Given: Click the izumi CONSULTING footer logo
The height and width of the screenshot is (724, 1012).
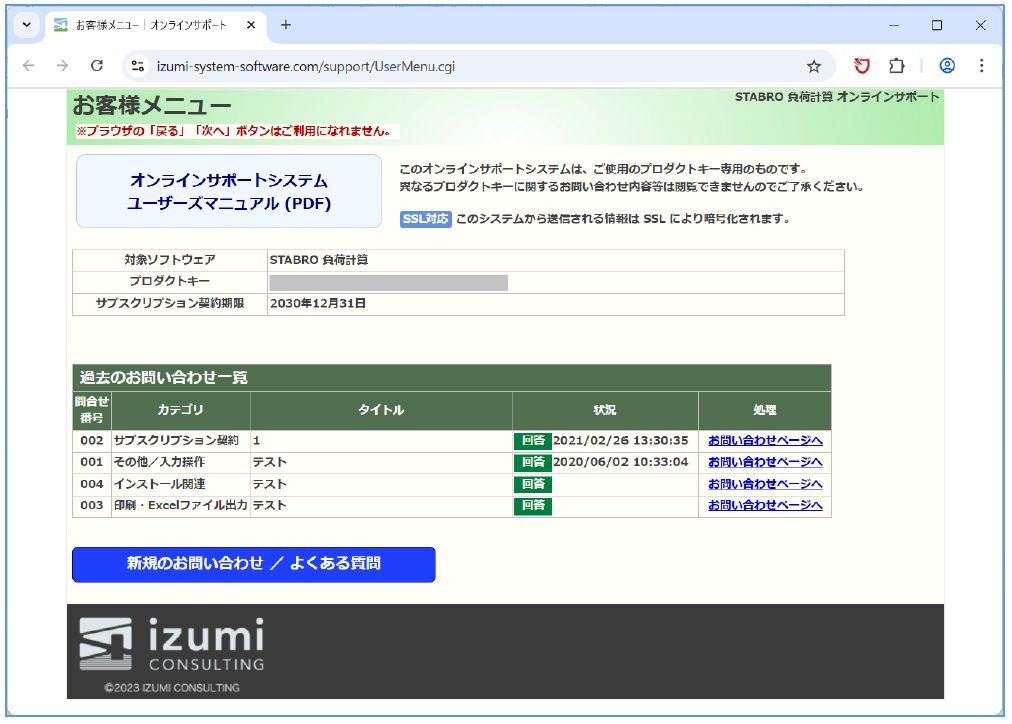Looking at the screenshot, I should pyautogui.click(x=172, y=645).
